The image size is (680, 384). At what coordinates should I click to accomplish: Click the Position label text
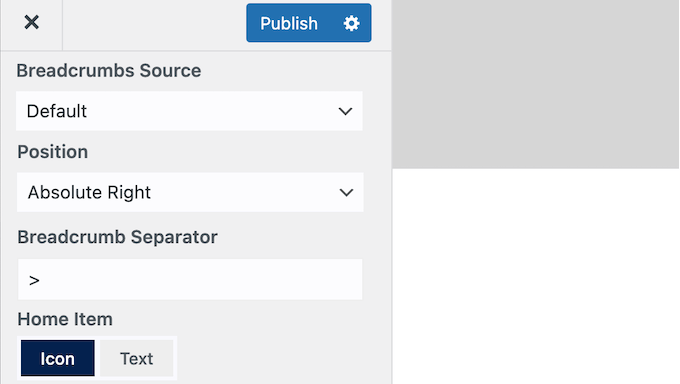pos(52,152)
